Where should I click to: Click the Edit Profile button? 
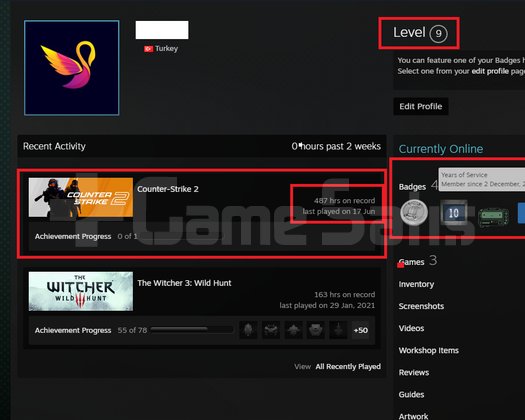coord(421,107)
